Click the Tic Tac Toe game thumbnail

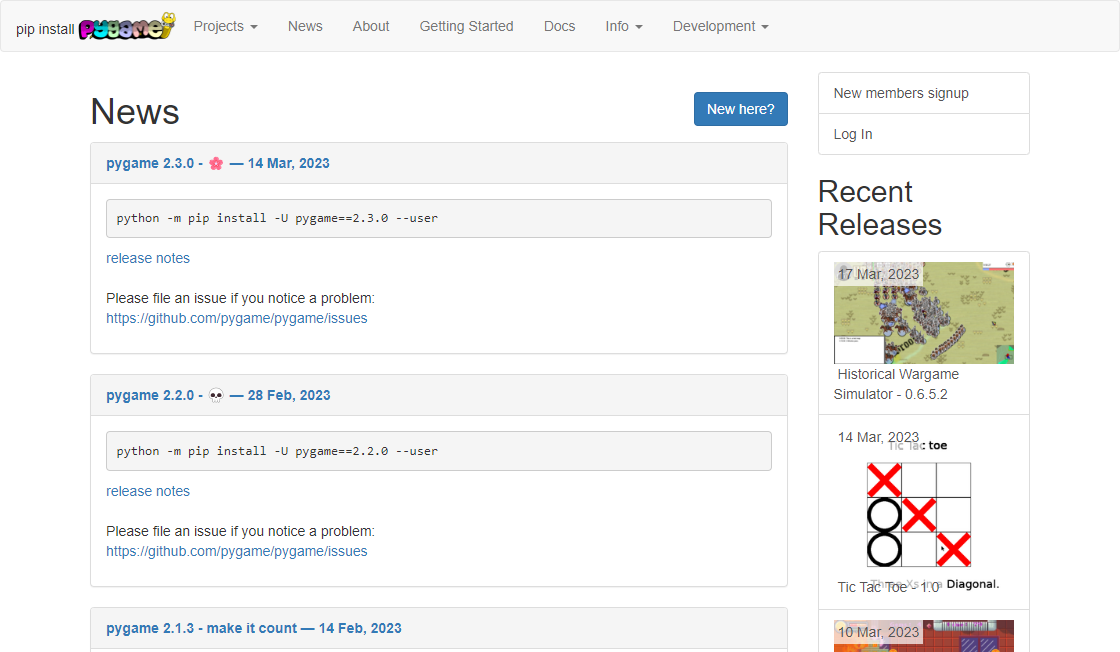(918, 514)
